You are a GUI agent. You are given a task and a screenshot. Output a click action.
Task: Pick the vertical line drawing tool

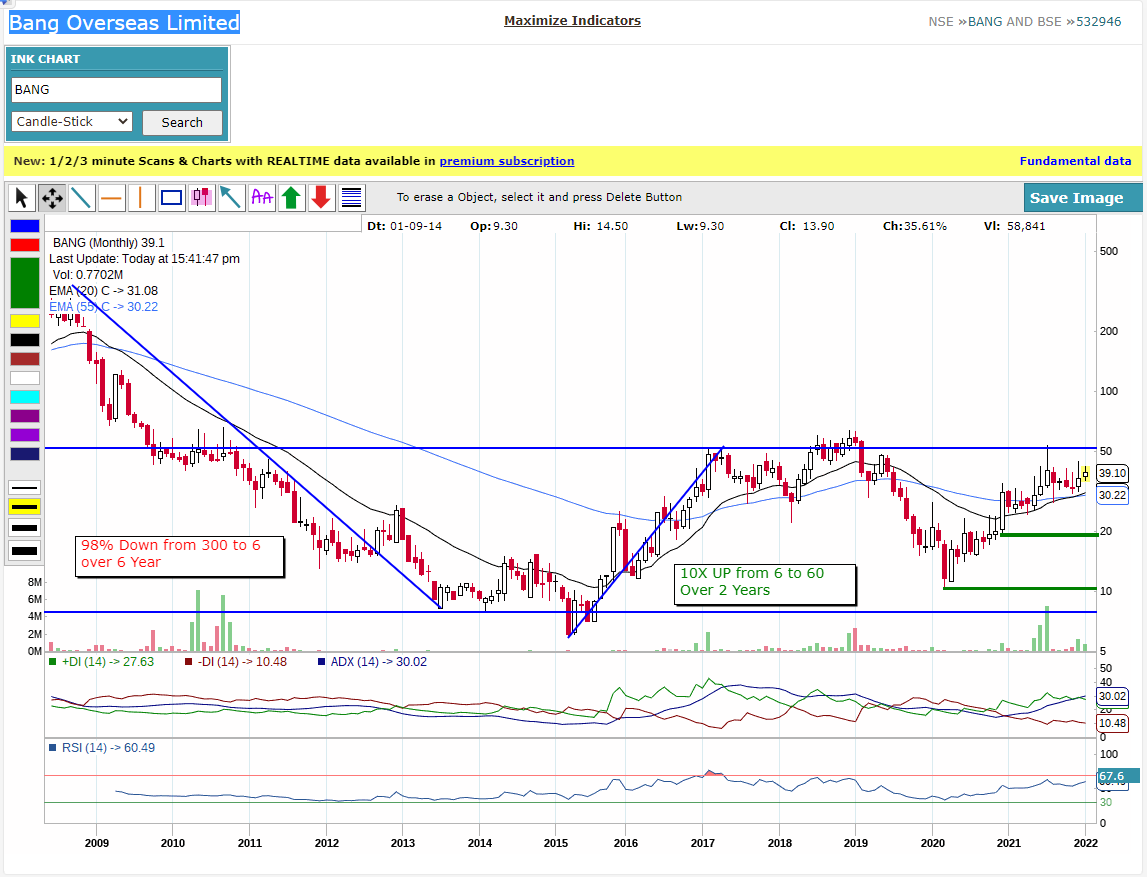[141, 197]
